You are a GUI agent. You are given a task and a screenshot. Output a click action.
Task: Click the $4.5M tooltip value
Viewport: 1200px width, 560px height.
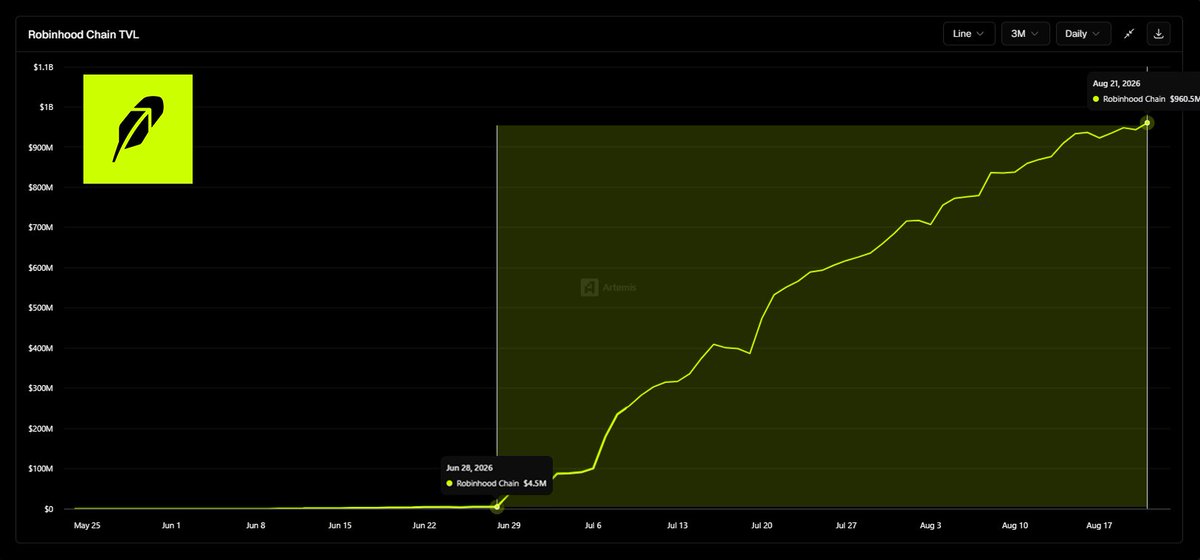[535, 484]
